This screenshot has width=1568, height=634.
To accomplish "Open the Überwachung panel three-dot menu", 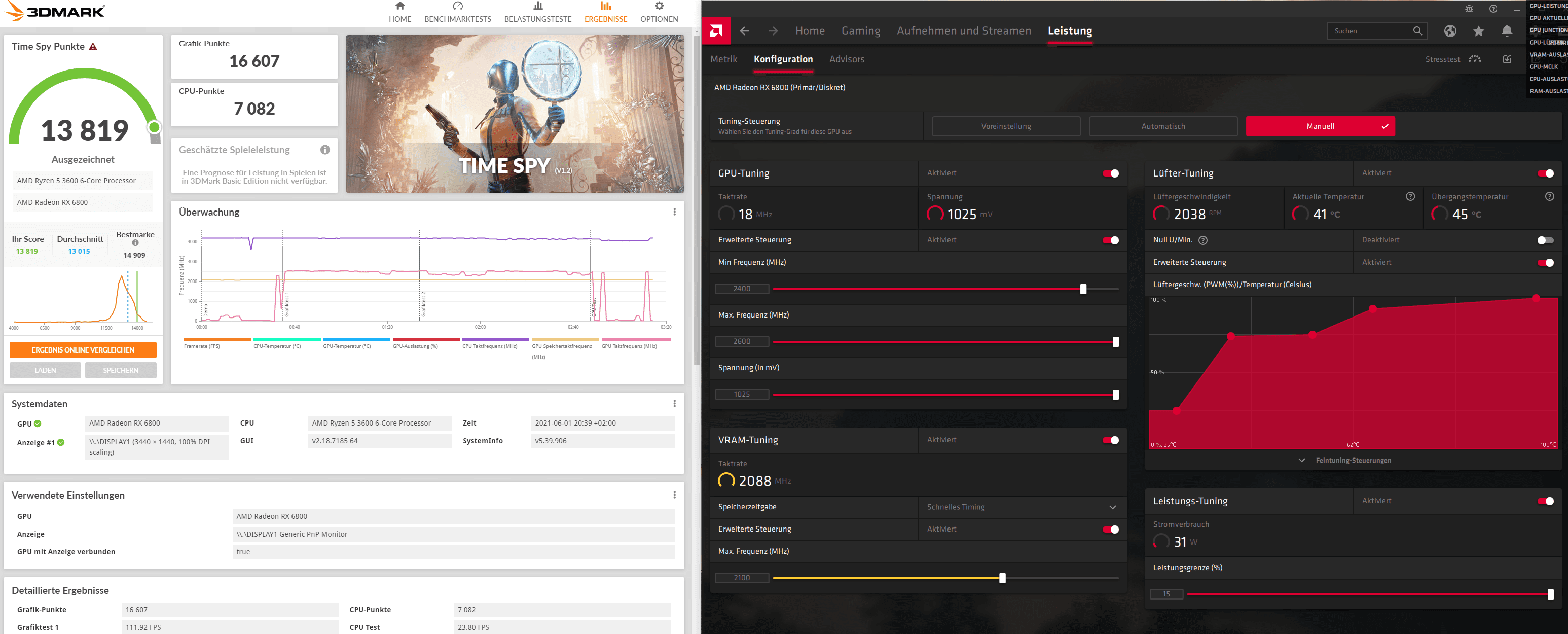I will point(674,212).
